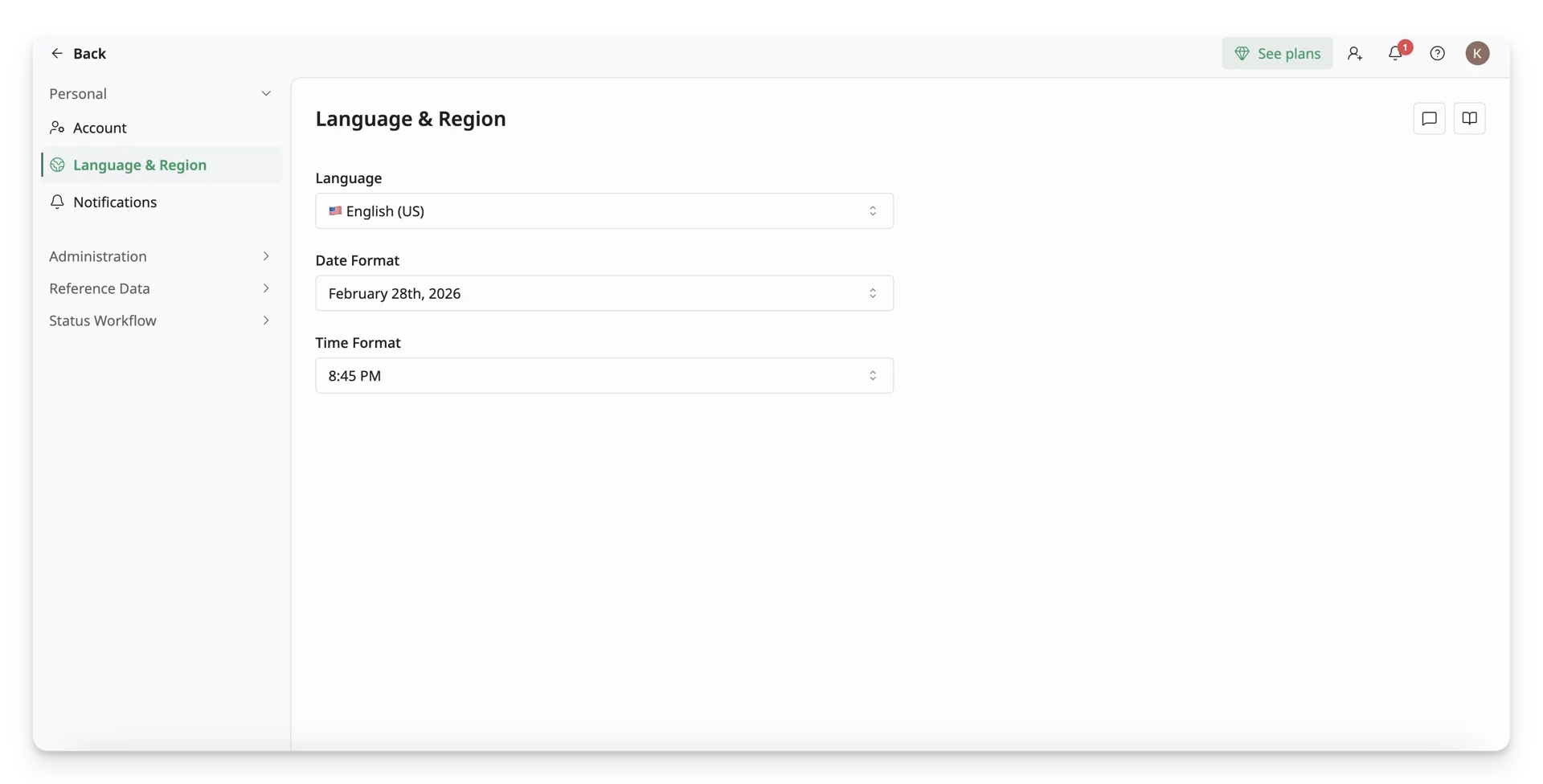Click See plans button
The height and width of the screenshot is (784, 1543).
point(1277,53)
